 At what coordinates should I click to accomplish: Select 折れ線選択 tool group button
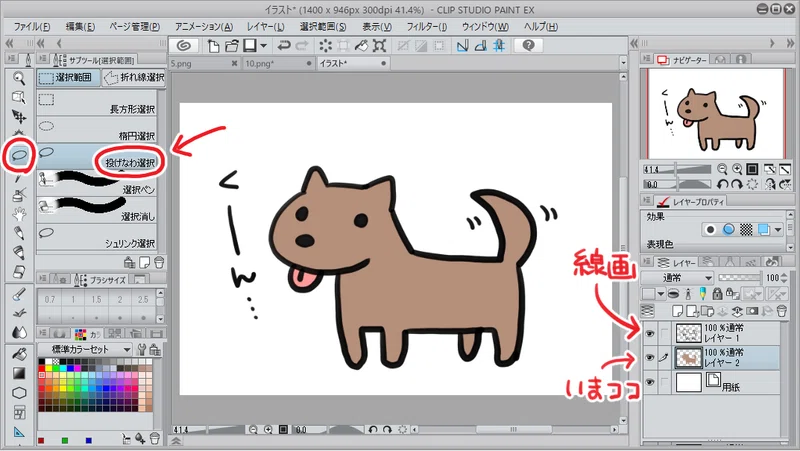click(x=134, y=78)
